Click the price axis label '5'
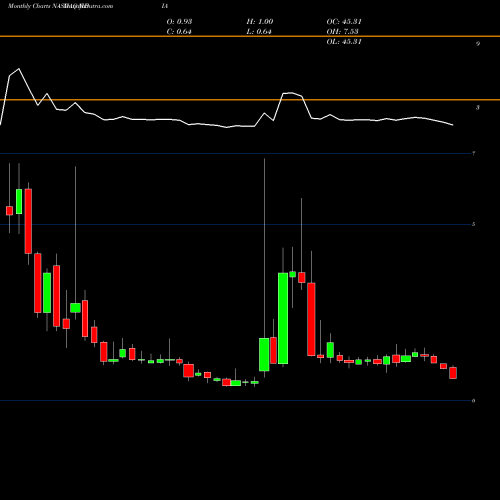This screenshot has height=500, width=500. (x=473, y=224)
